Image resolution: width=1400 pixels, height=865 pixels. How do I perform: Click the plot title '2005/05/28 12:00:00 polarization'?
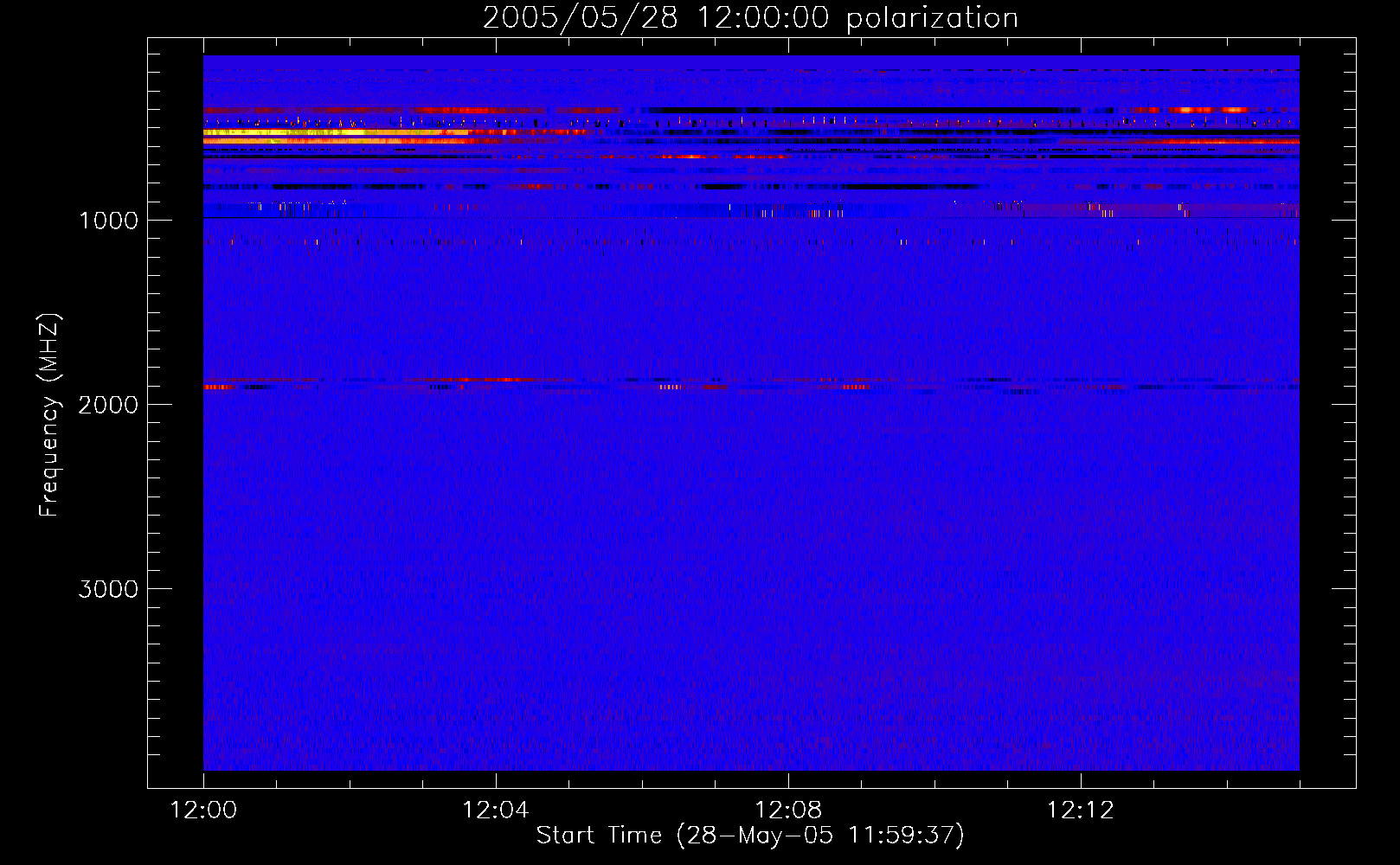pyautogui.click(x=750, y=17)
